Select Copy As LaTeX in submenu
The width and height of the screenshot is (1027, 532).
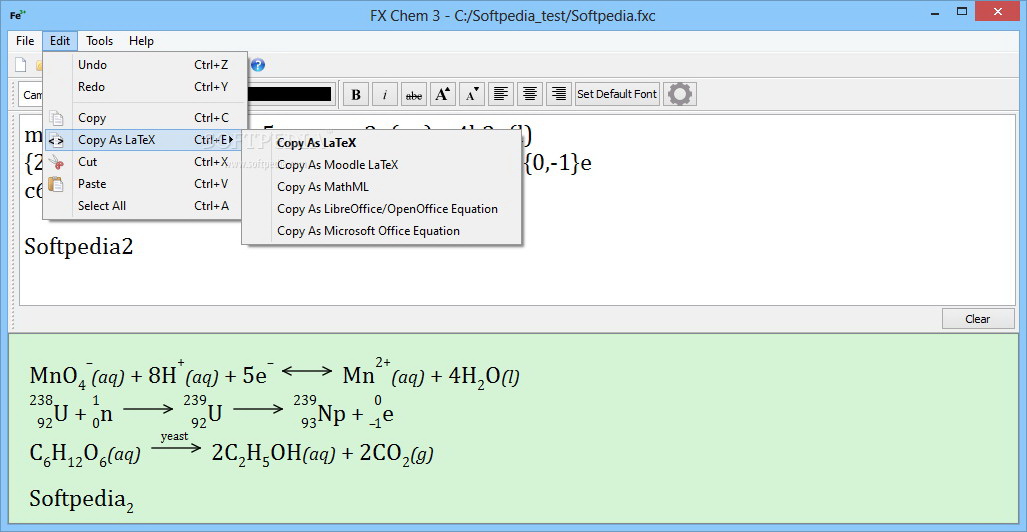(x=382, y=143)
